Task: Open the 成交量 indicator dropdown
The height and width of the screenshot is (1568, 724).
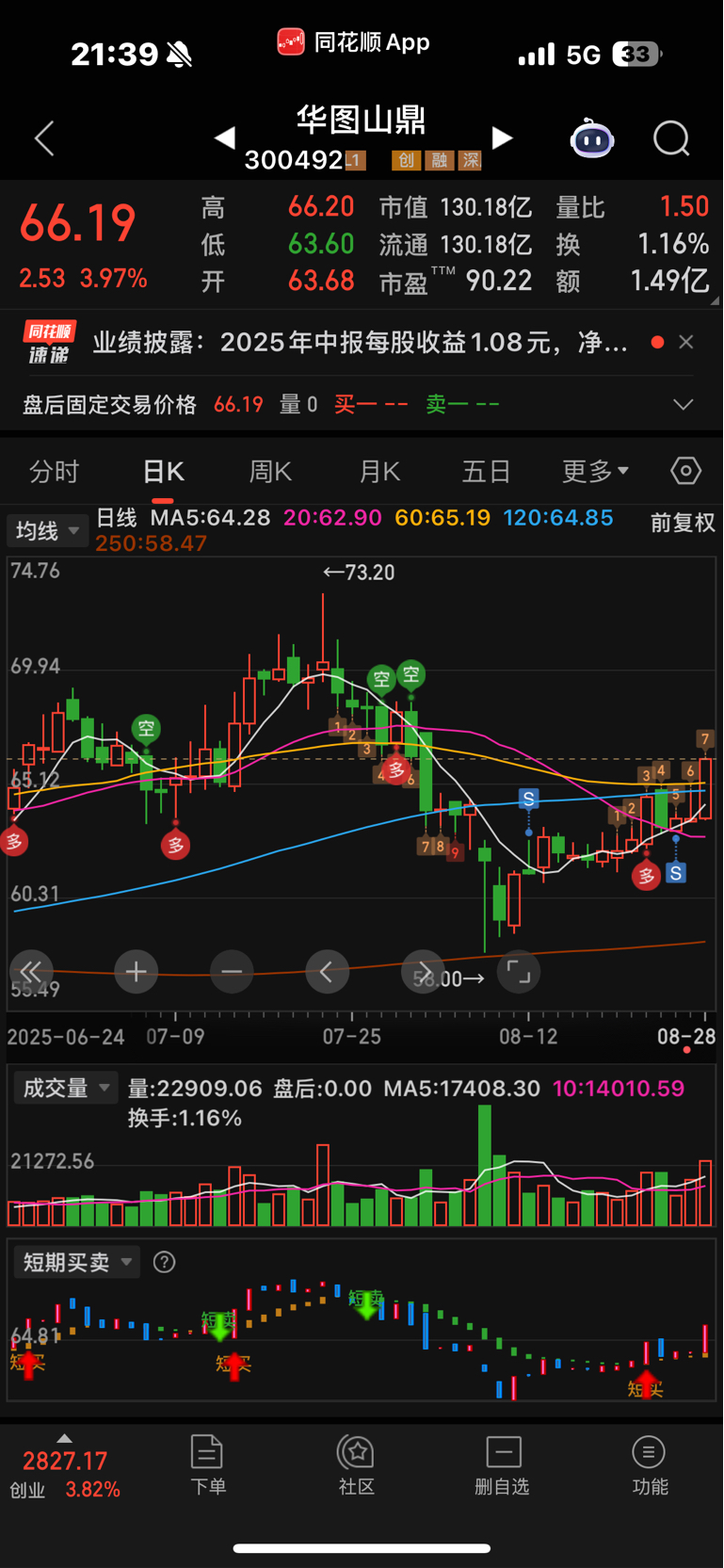Action: [65, 1088]
